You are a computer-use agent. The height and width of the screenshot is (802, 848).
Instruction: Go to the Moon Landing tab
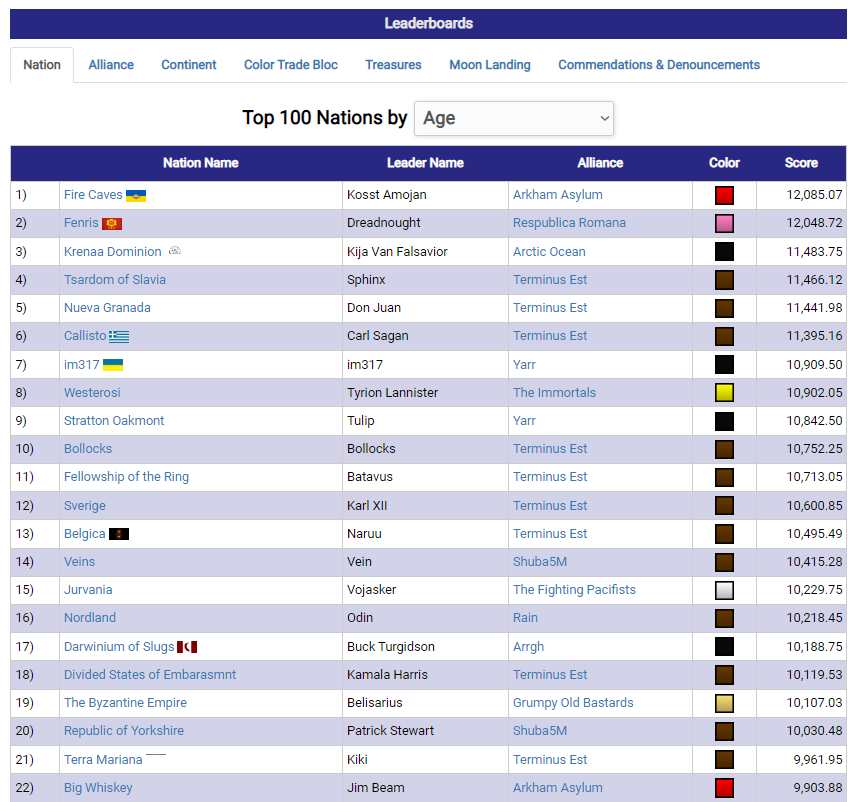click(490, 65)
